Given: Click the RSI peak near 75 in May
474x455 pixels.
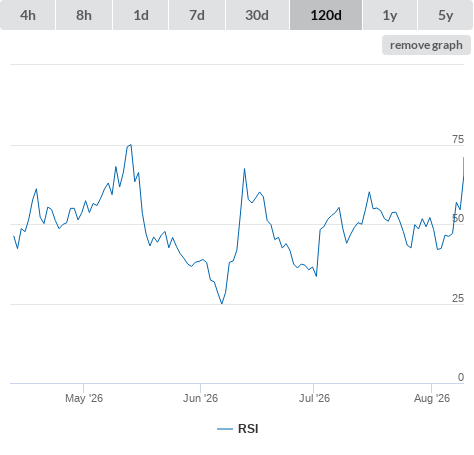Looking at the screenshot, I should pos(131,145).
